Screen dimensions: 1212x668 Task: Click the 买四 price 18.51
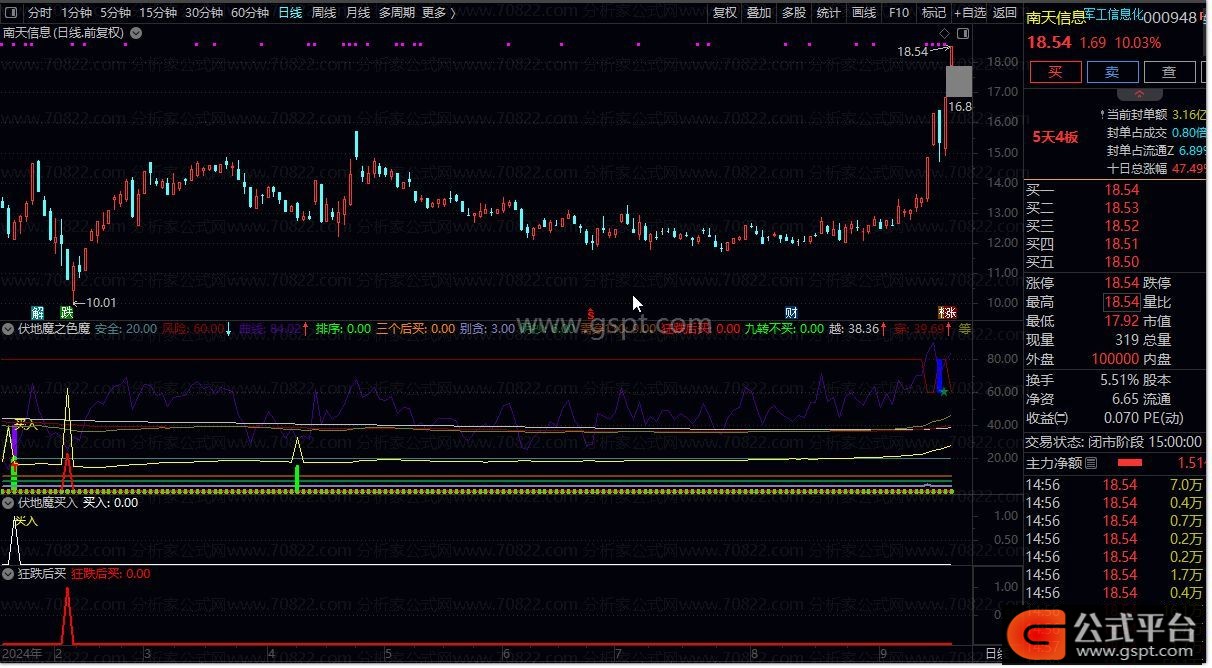pyautogui.click(x=1121, y=244)
